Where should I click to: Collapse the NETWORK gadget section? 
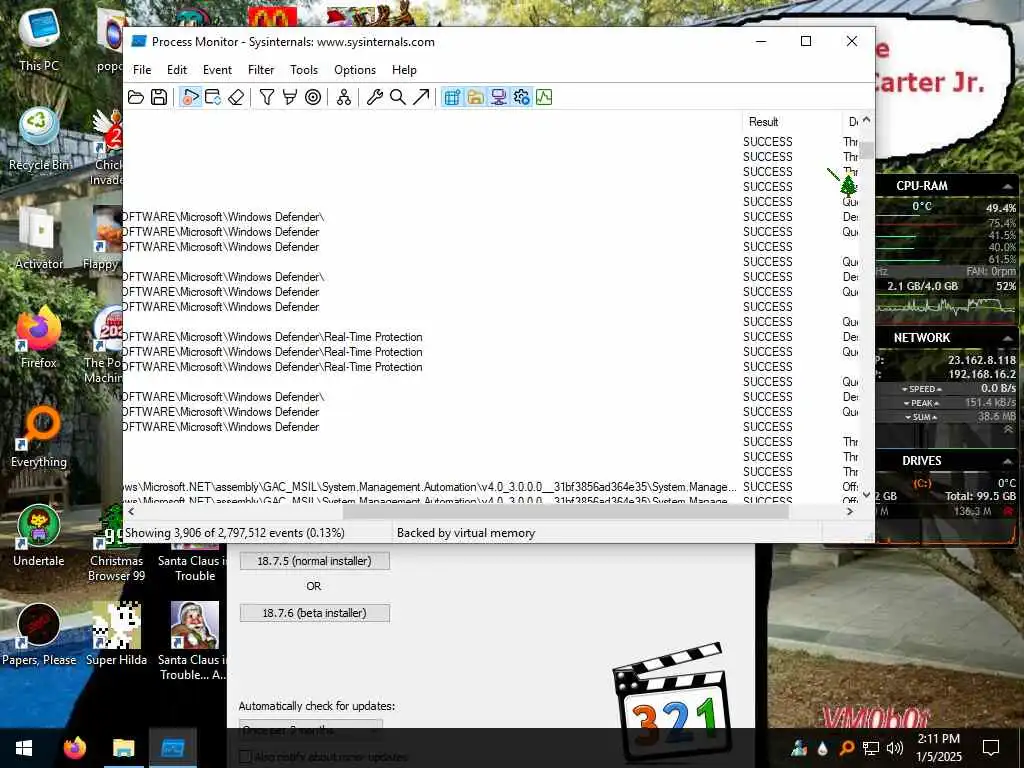tap(1007, 338)
